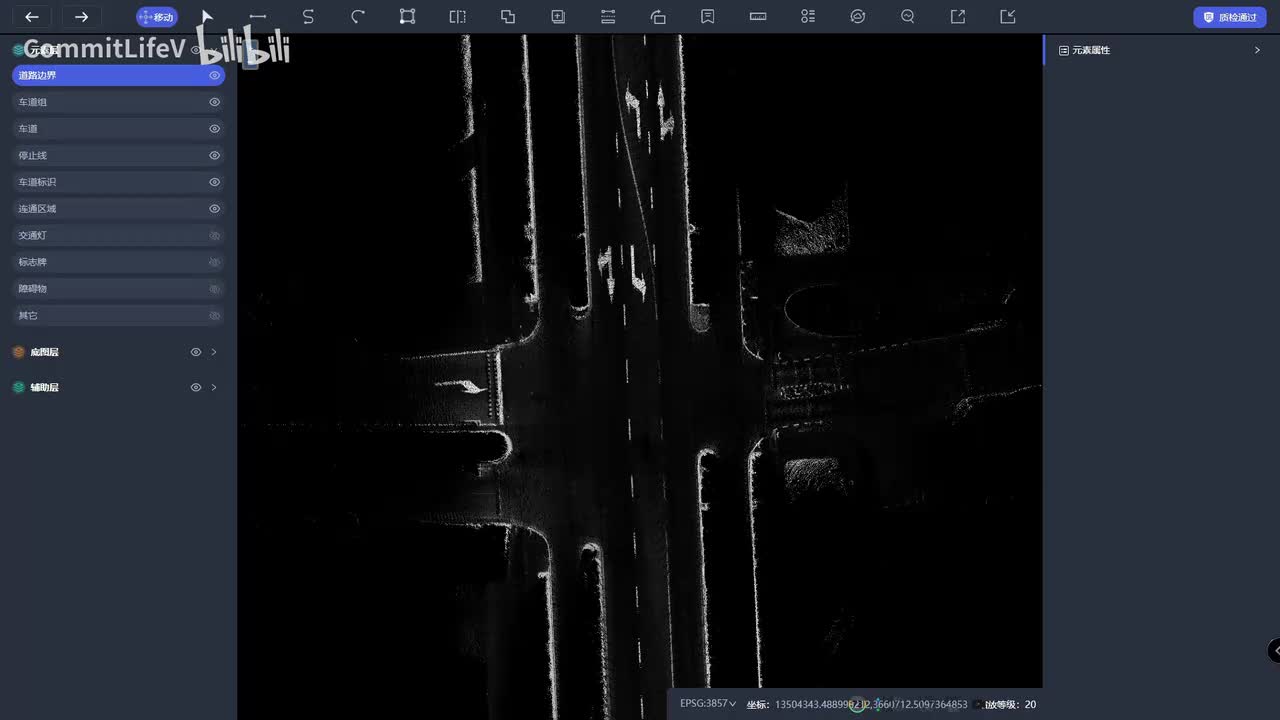Select the 车道组 layer row

click(118, 102)
